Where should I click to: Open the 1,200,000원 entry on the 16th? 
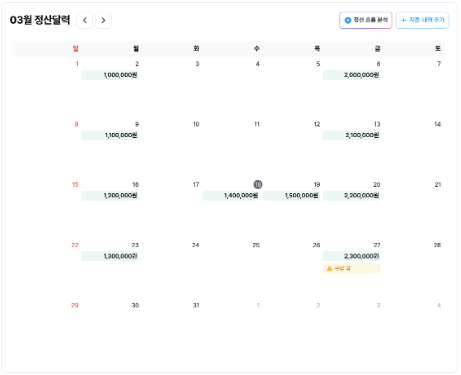click(110, 196)
